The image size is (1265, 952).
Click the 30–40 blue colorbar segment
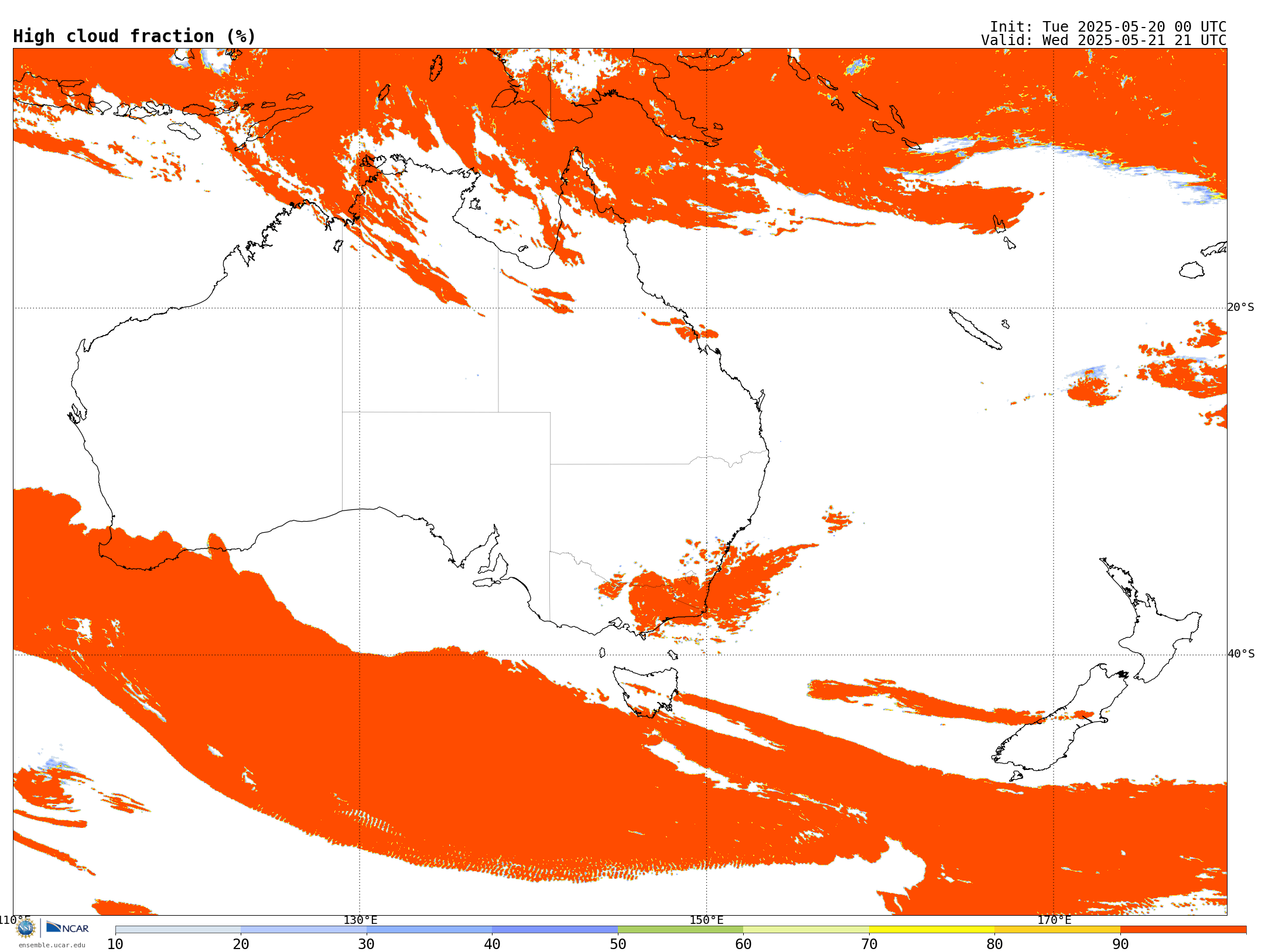point(429,930)
